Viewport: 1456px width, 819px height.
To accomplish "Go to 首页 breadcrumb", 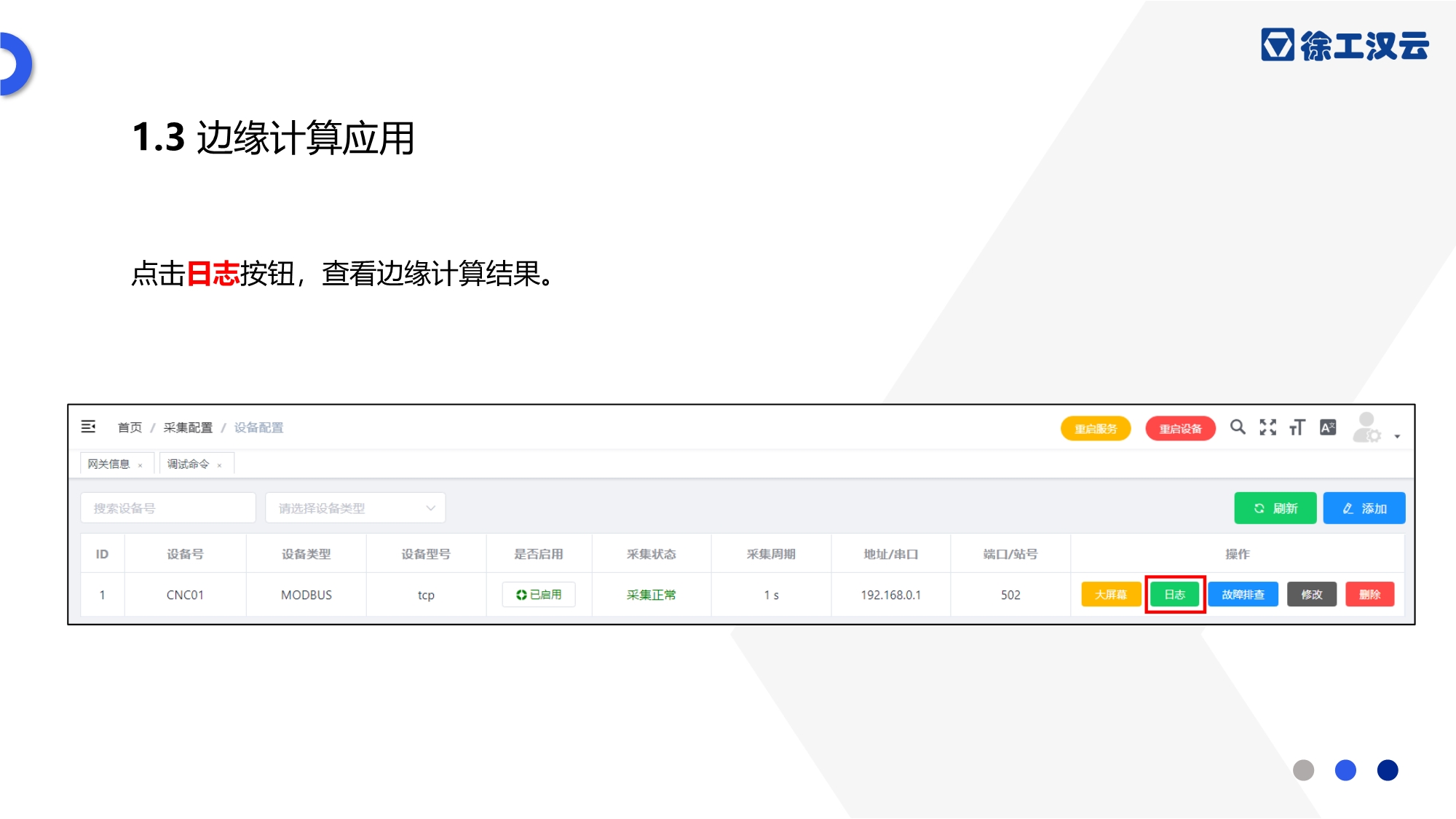I will [130, 427].
